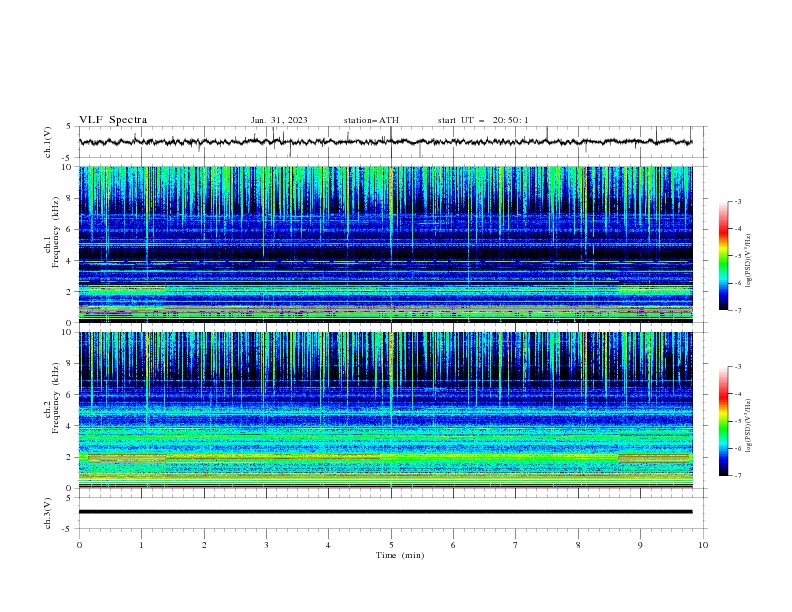Click the time axis tick label '3'
The image size is (792, 612).
pyautogui.click(x=266, y=545)
